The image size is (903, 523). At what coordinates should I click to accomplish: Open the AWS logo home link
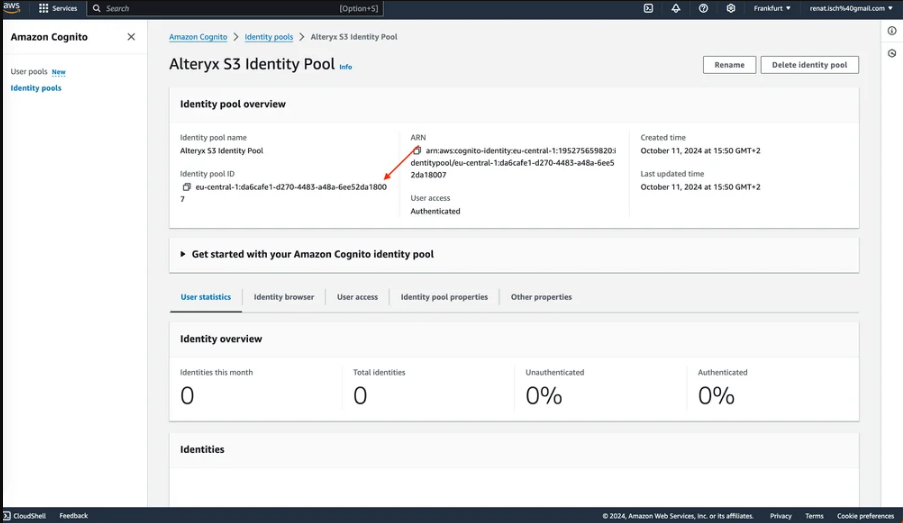pyautogui.click(x=11, y=7)
